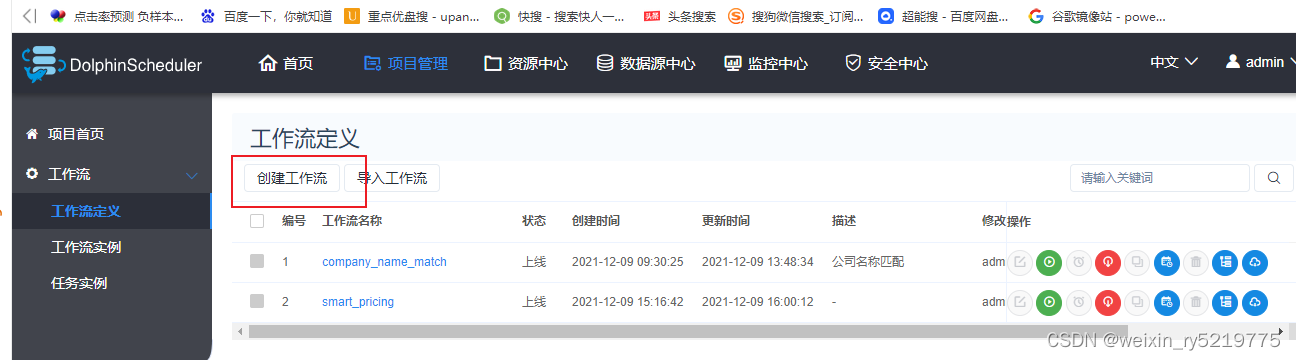Click the search magnifier button

point(1273,178)
